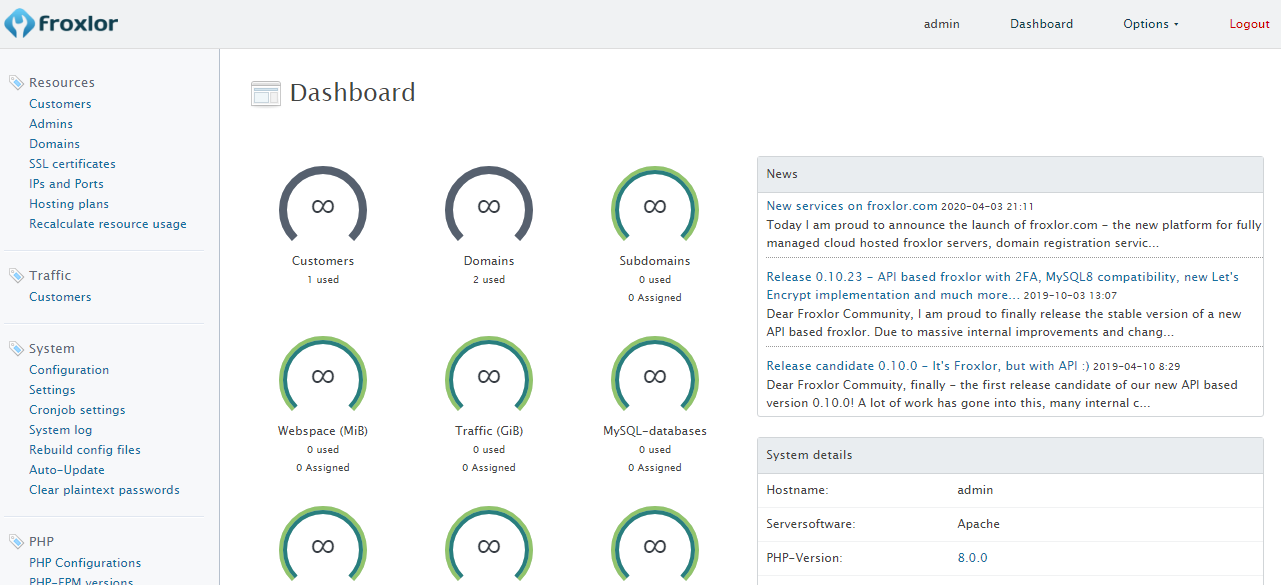Screen dimensions: 1281x585
Task: Click the System section tag icon
Action: pos(16,349)
